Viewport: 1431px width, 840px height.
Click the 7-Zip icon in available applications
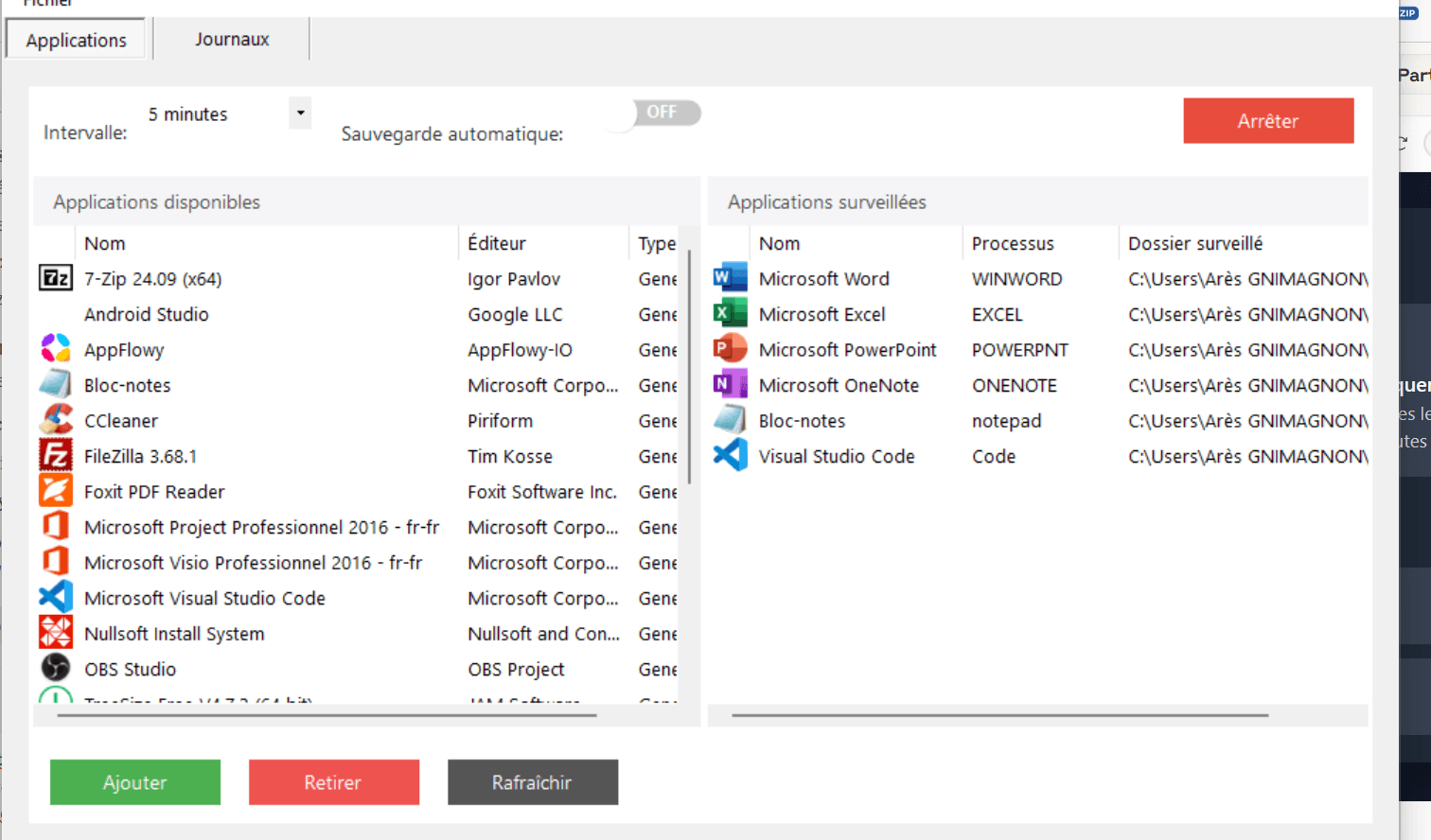tap(56, 278)
